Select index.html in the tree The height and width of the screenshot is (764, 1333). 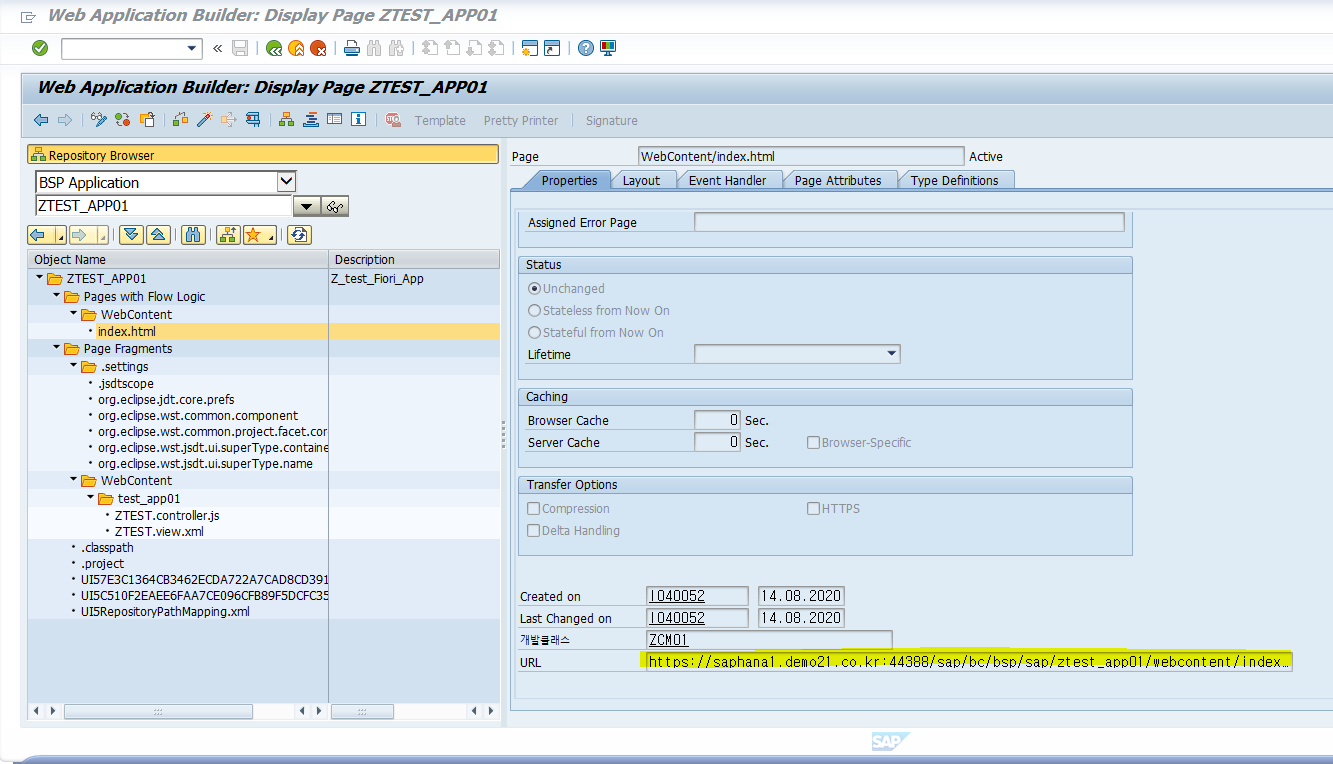127,331
